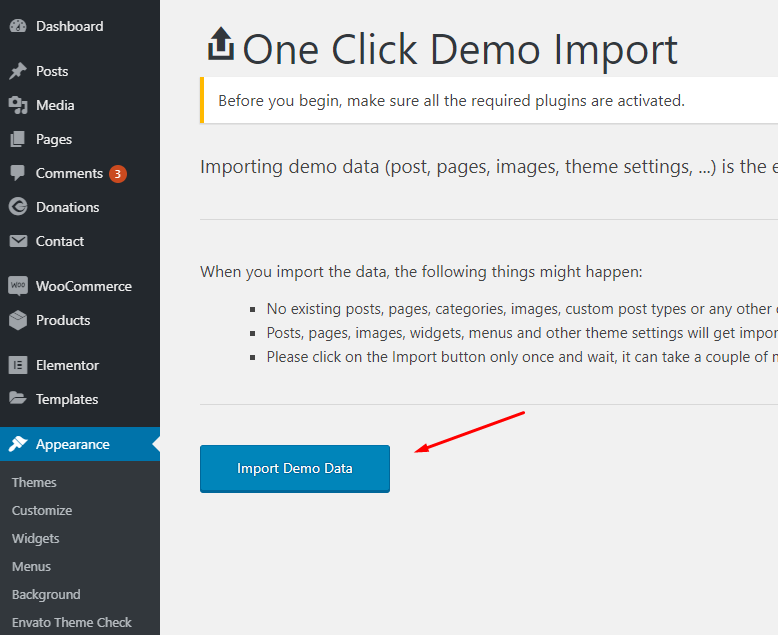Click the Media library icon
778x635 pixels.
(18, 106)
